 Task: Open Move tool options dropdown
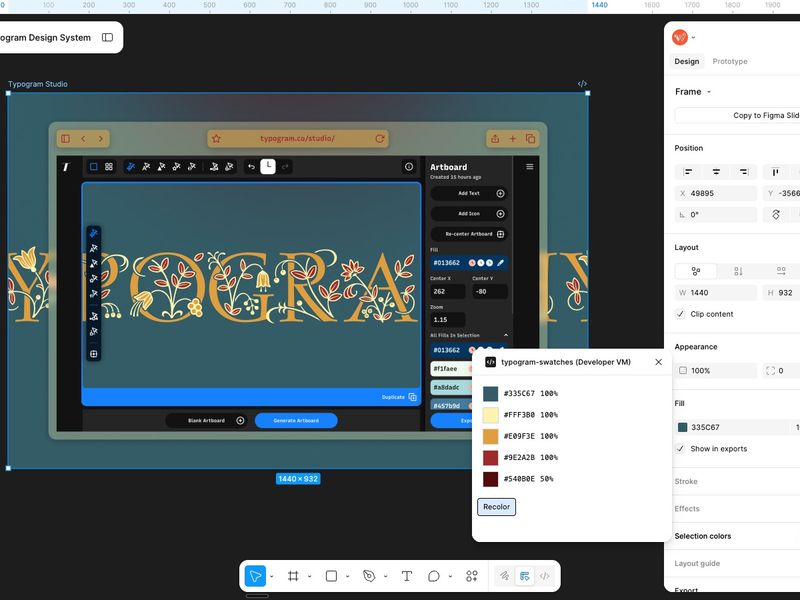pyautogui.click(x=271, y=577)
